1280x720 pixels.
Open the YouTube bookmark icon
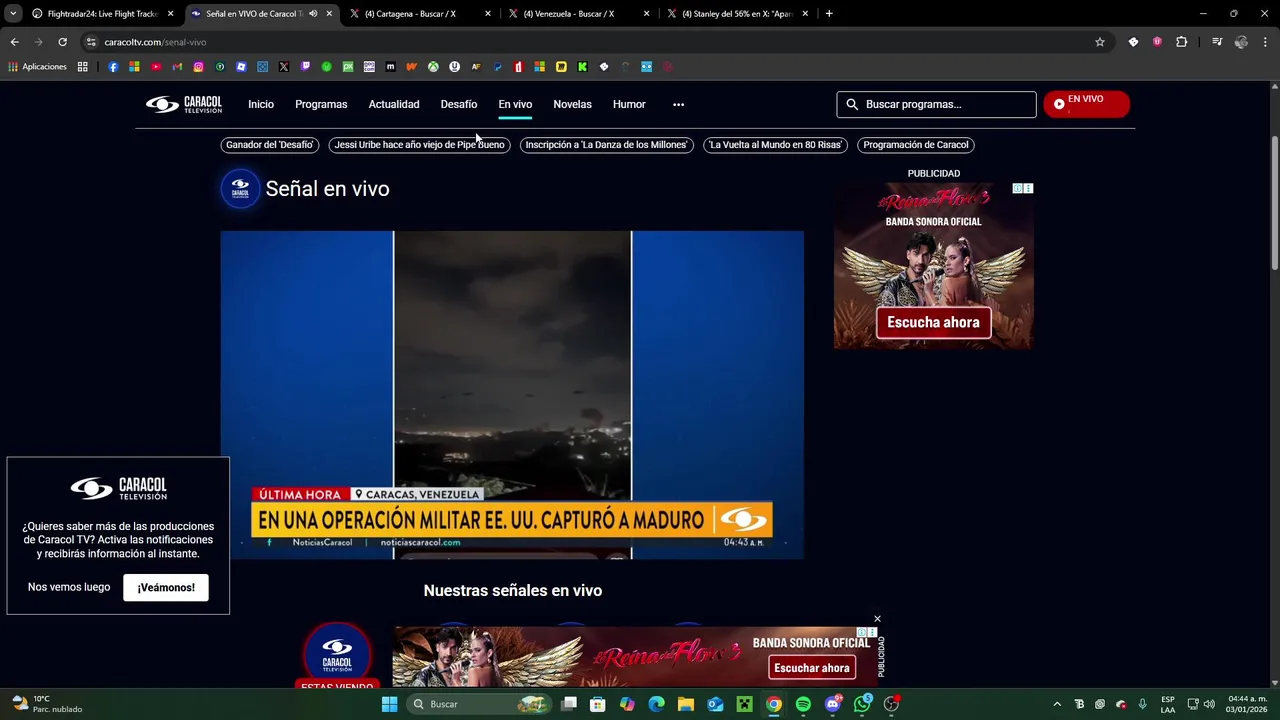click(156, 67)
